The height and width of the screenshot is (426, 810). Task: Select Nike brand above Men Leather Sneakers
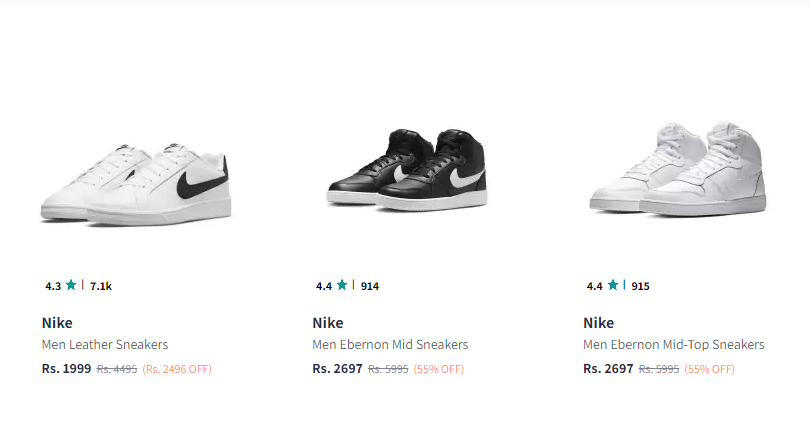click(57, 323)
